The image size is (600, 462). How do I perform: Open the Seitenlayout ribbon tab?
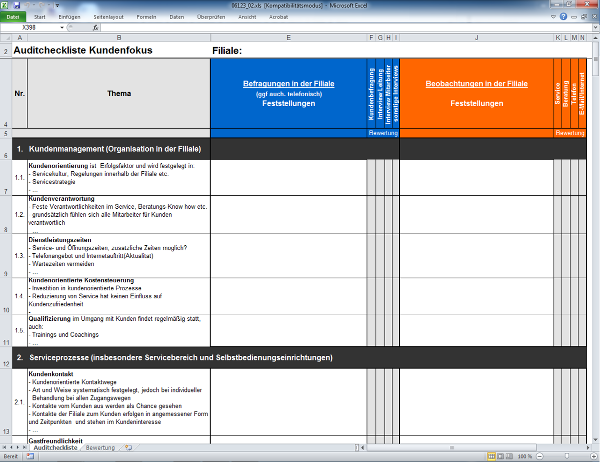[108, 17]
